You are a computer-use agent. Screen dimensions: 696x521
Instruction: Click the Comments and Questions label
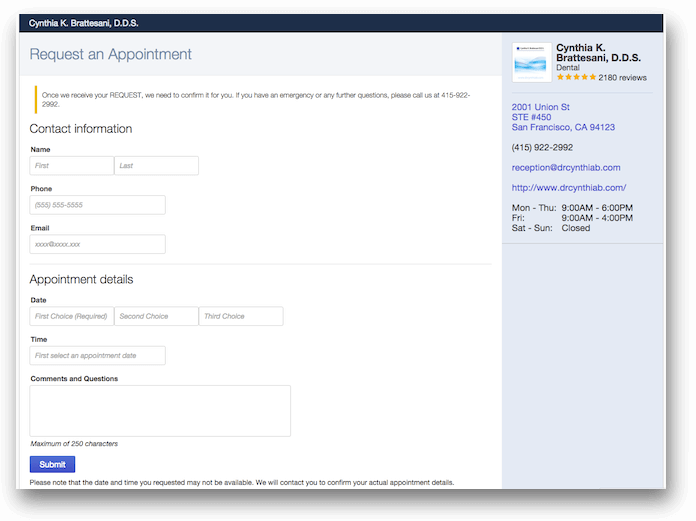(x=74, y=379)
